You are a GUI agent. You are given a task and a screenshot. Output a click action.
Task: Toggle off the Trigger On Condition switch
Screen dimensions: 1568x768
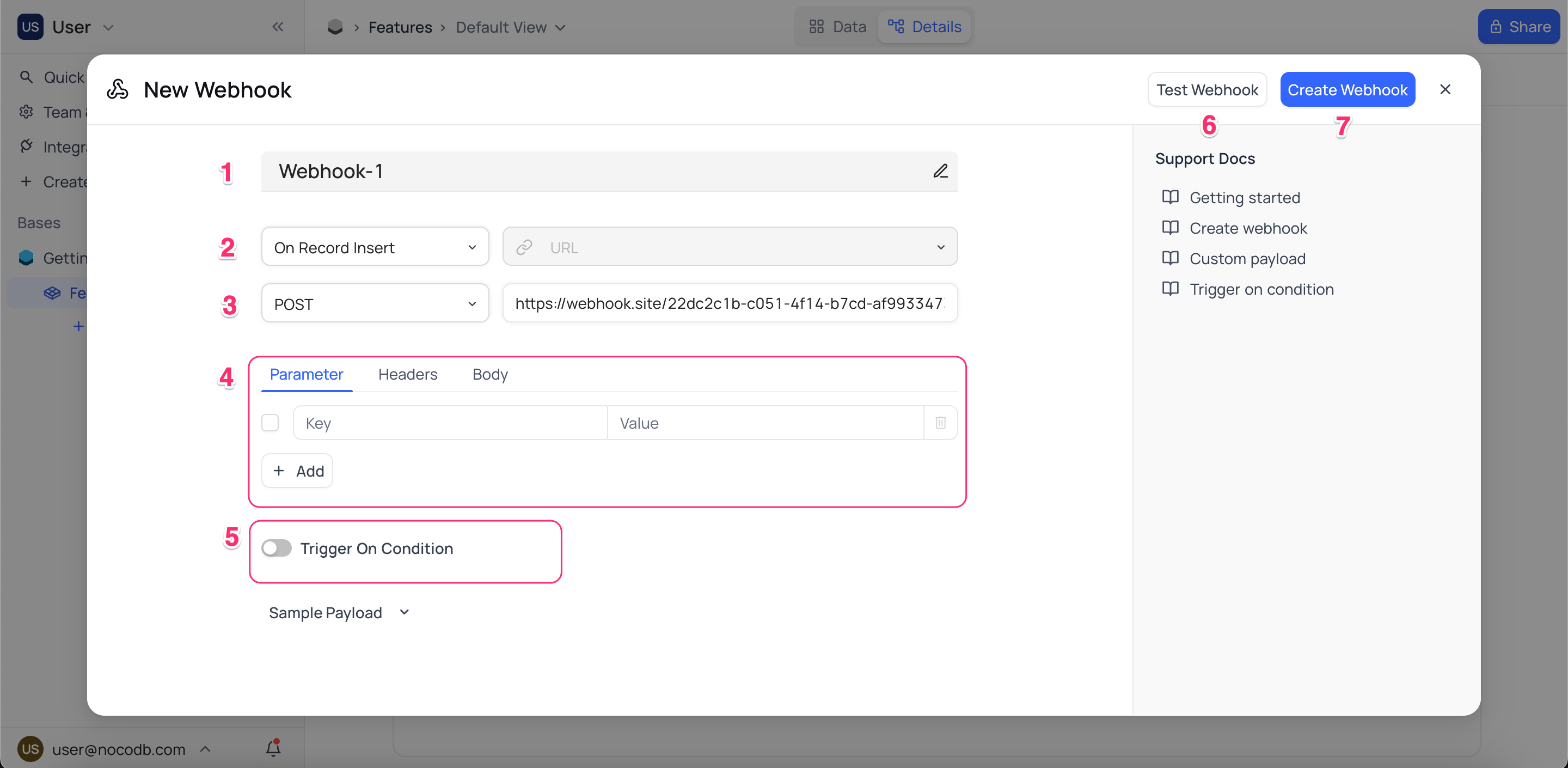click(x=277, y=548)
